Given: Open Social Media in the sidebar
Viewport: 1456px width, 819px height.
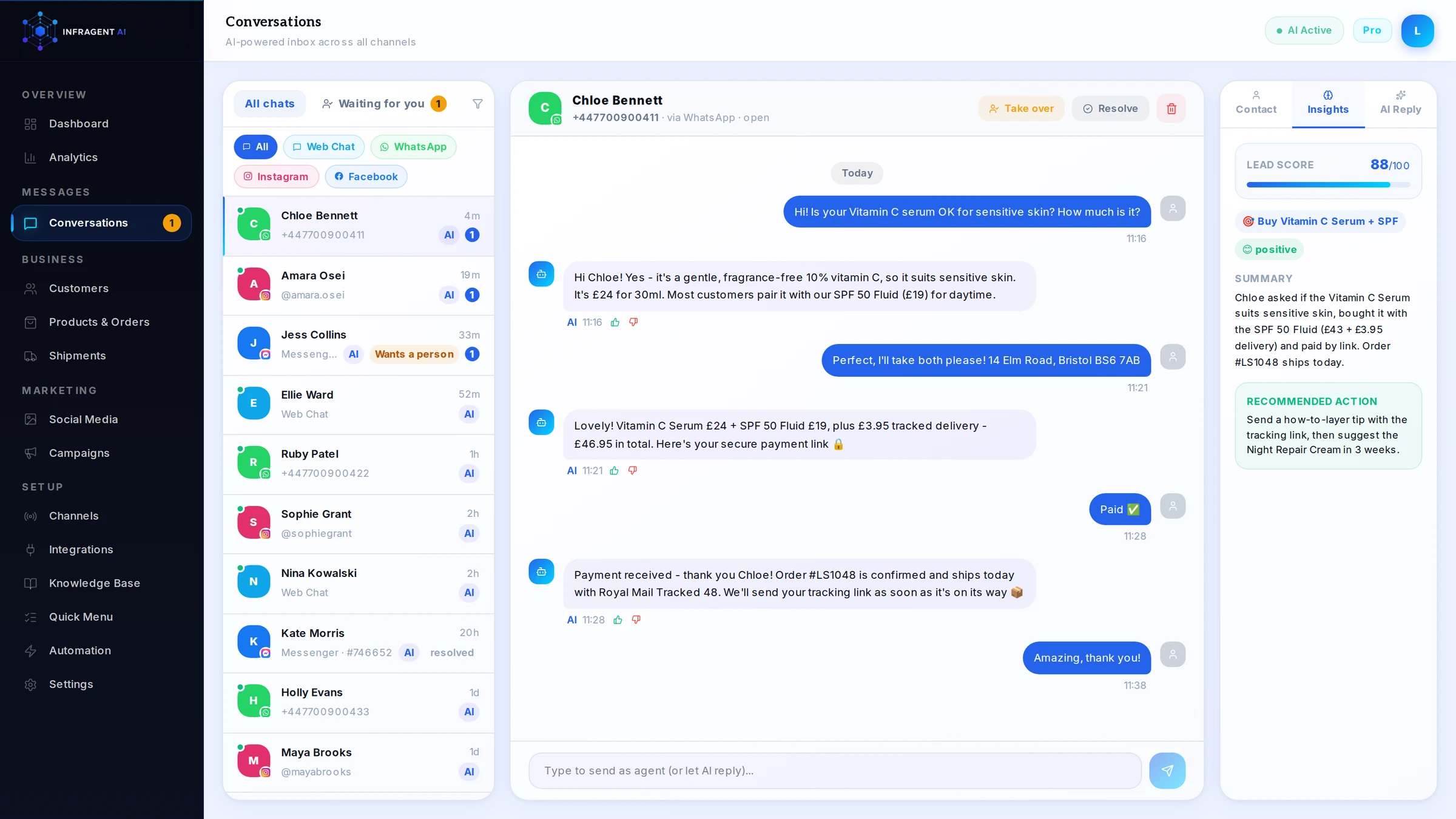Looking at the screenshot, I should tap(101, 419).
